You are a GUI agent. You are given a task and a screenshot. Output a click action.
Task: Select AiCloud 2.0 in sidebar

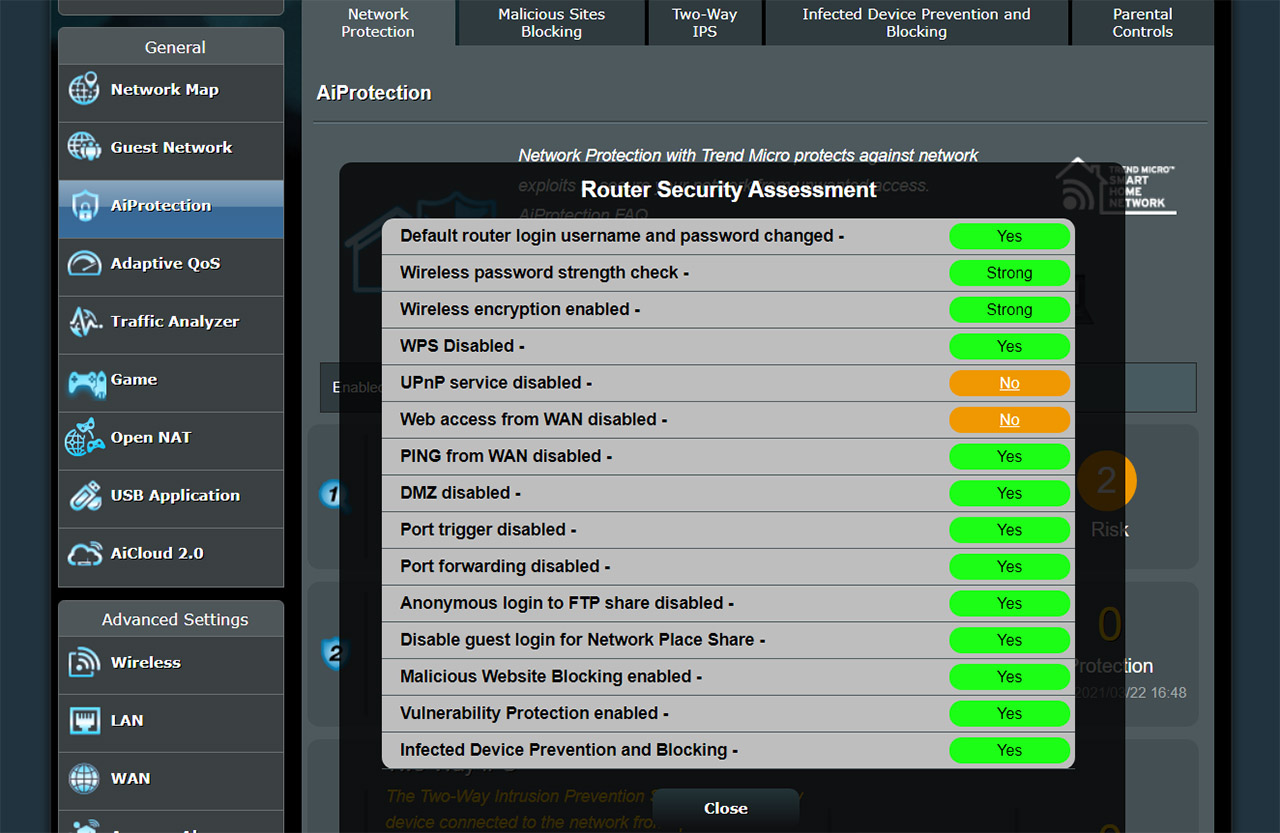[x=171, y=557]
